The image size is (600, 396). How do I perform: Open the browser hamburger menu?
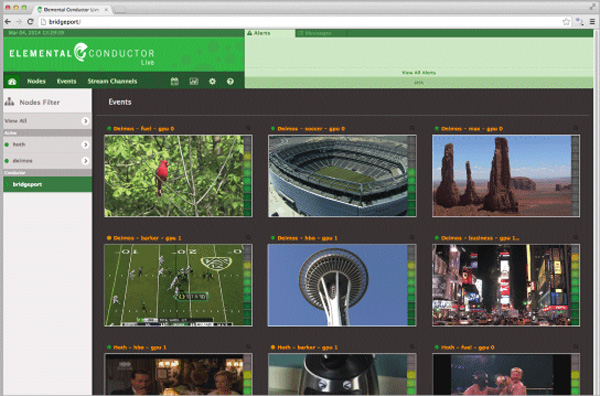coord(592,22)
